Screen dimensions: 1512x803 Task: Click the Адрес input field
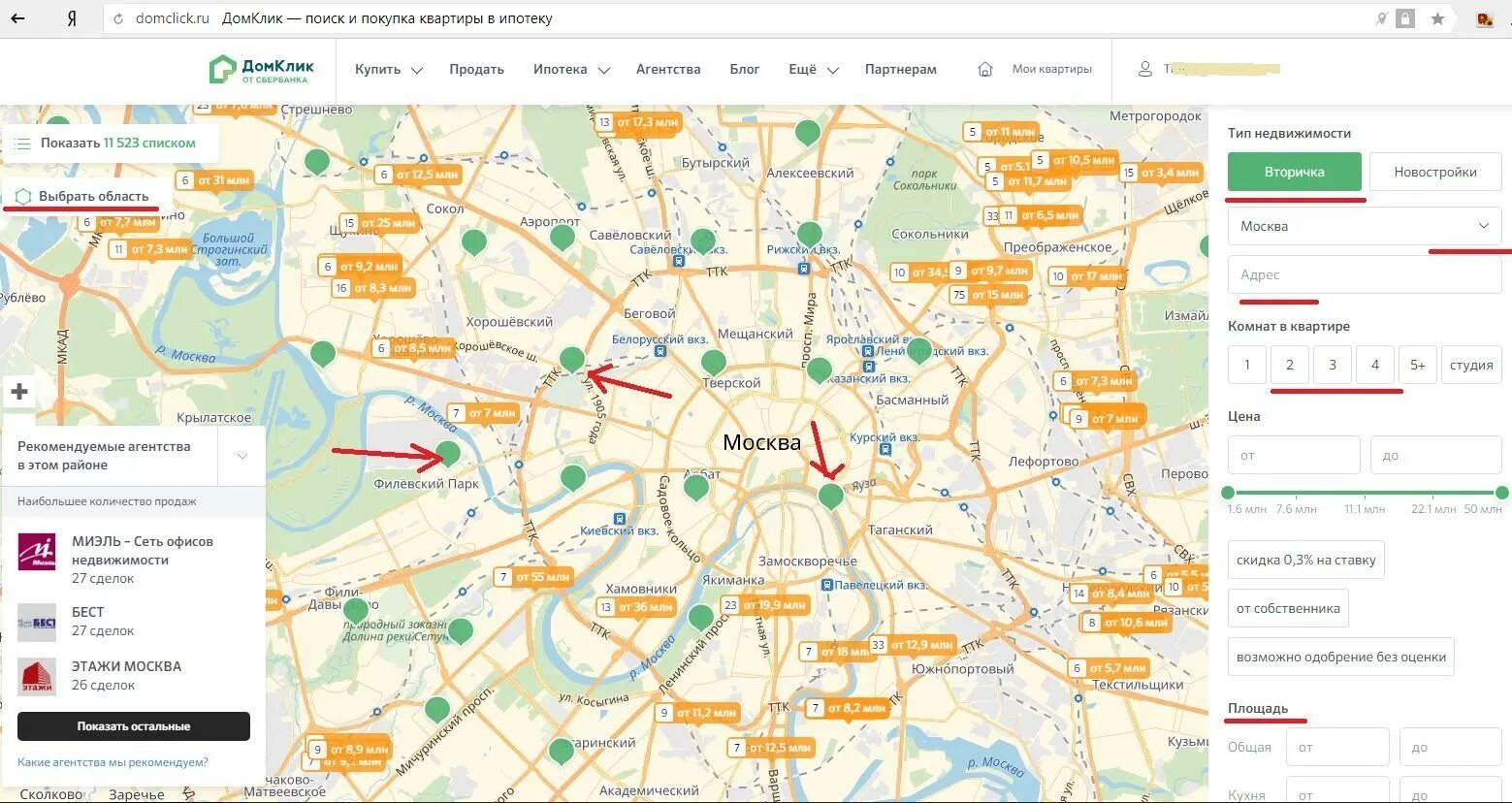(1365, 274)
